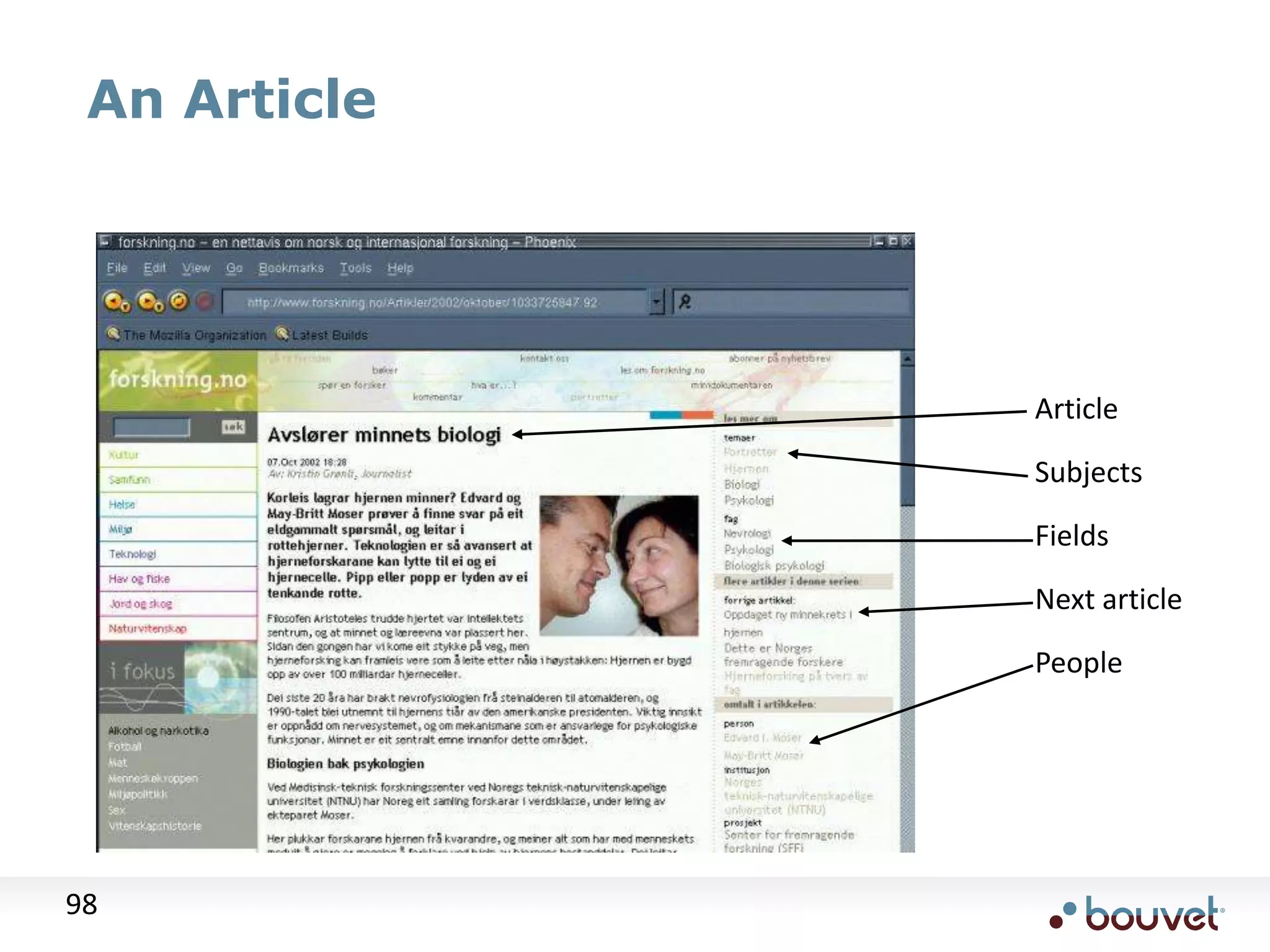Open the Latest Builds bookmark
The height and width of the screenshot is (952, 1270).
click(x=322, y=335)
